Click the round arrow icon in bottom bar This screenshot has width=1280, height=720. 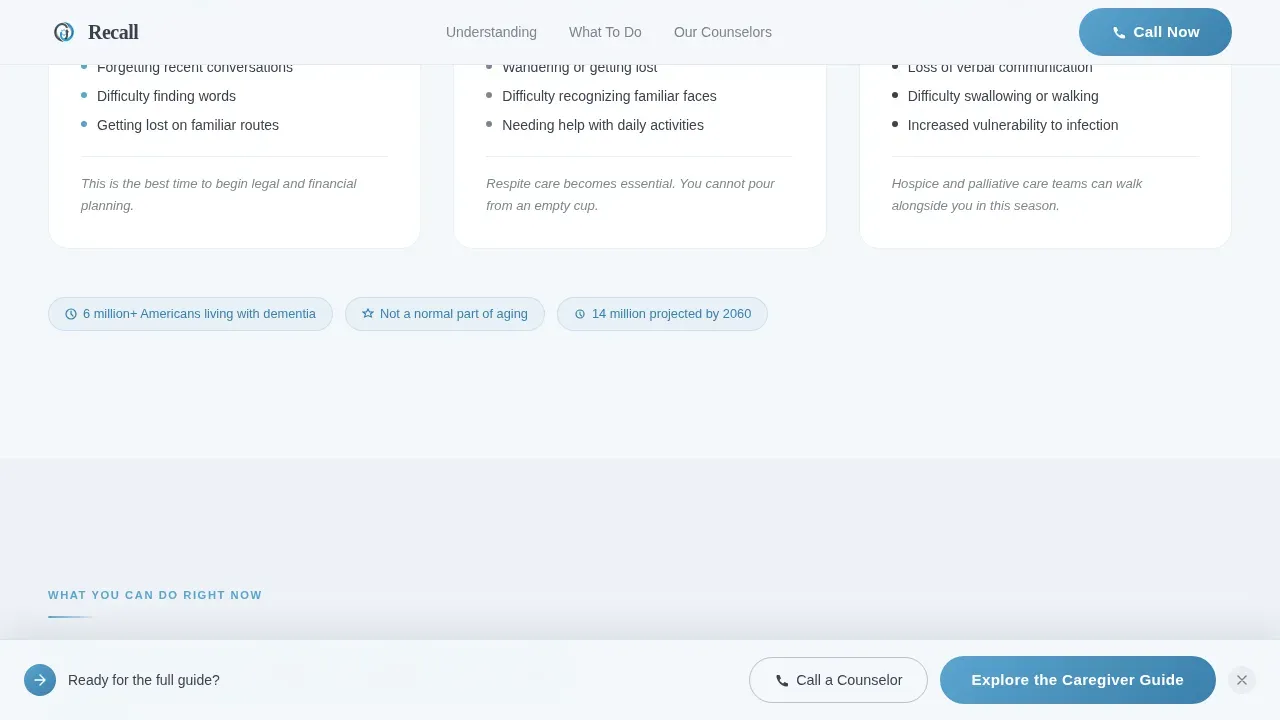tap(40, 680)
